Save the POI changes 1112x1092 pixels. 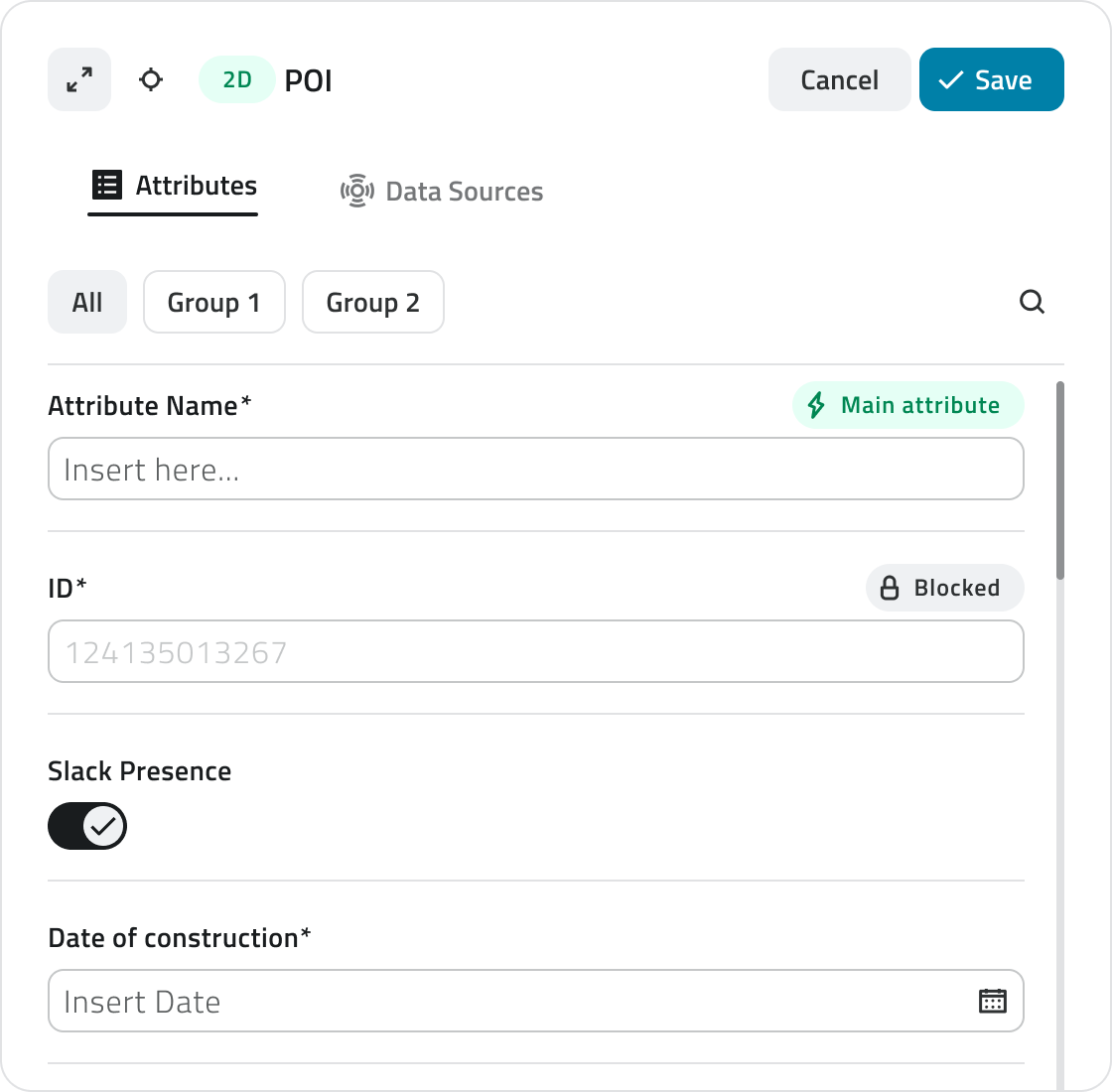coord(991,79)
